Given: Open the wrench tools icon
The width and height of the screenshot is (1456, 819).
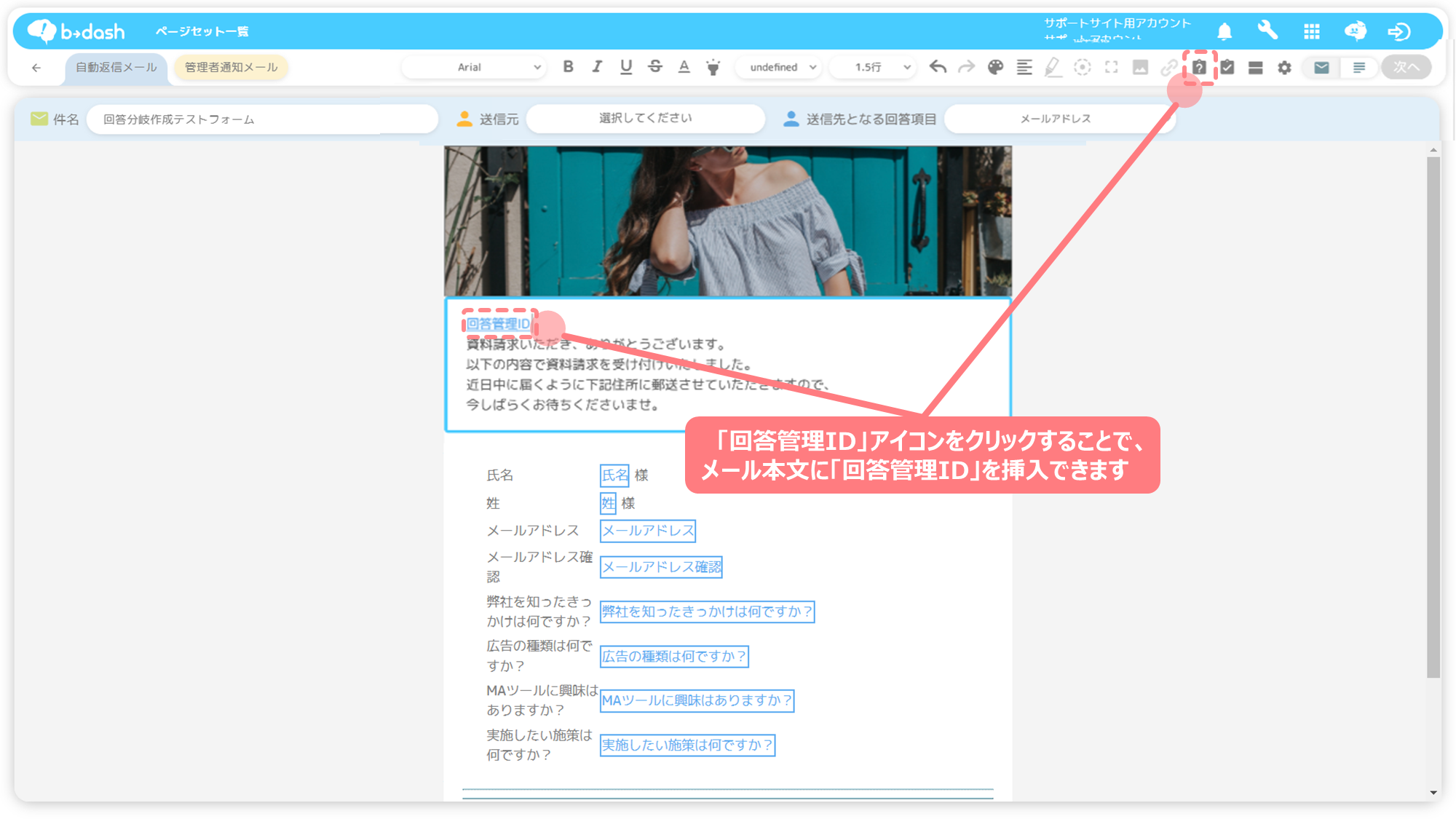Looking at the screenshot, I should (1267, 31).
